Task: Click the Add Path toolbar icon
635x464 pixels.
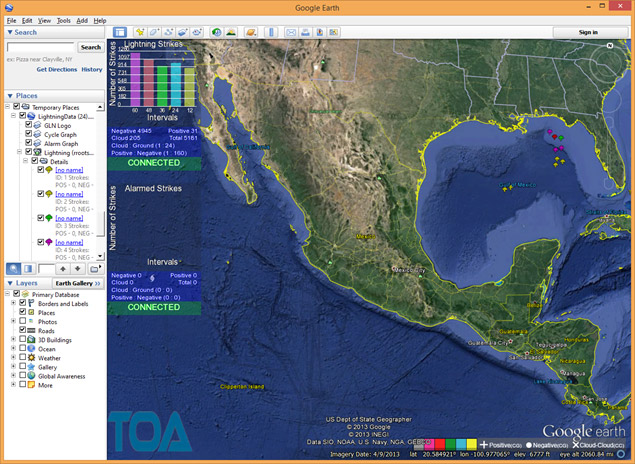Action: point(168,32)
